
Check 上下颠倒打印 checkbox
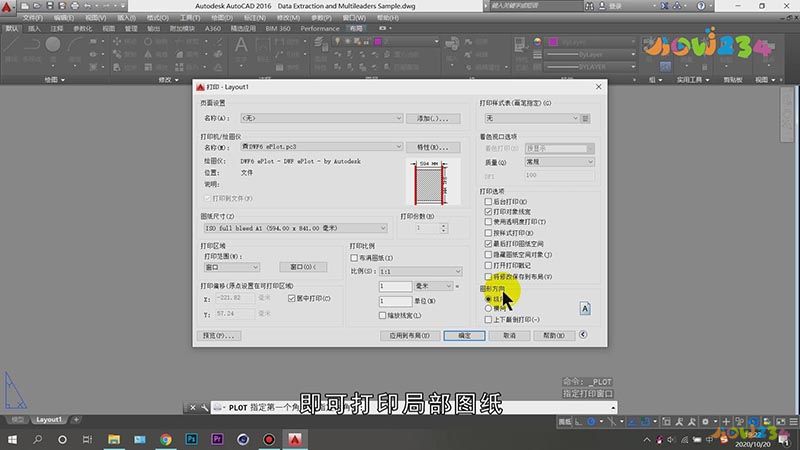tap(488, 319)
